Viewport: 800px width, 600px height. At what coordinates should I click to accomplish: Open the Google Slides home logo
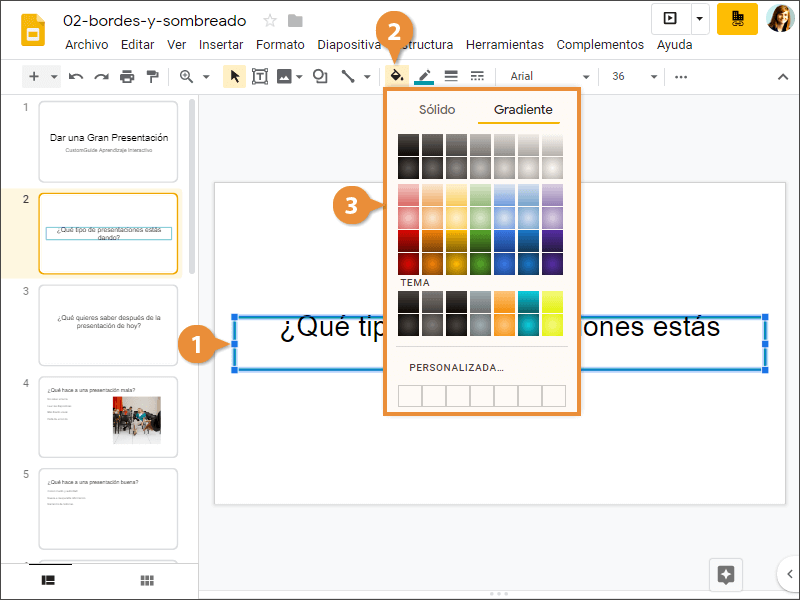tap(33, 31)
